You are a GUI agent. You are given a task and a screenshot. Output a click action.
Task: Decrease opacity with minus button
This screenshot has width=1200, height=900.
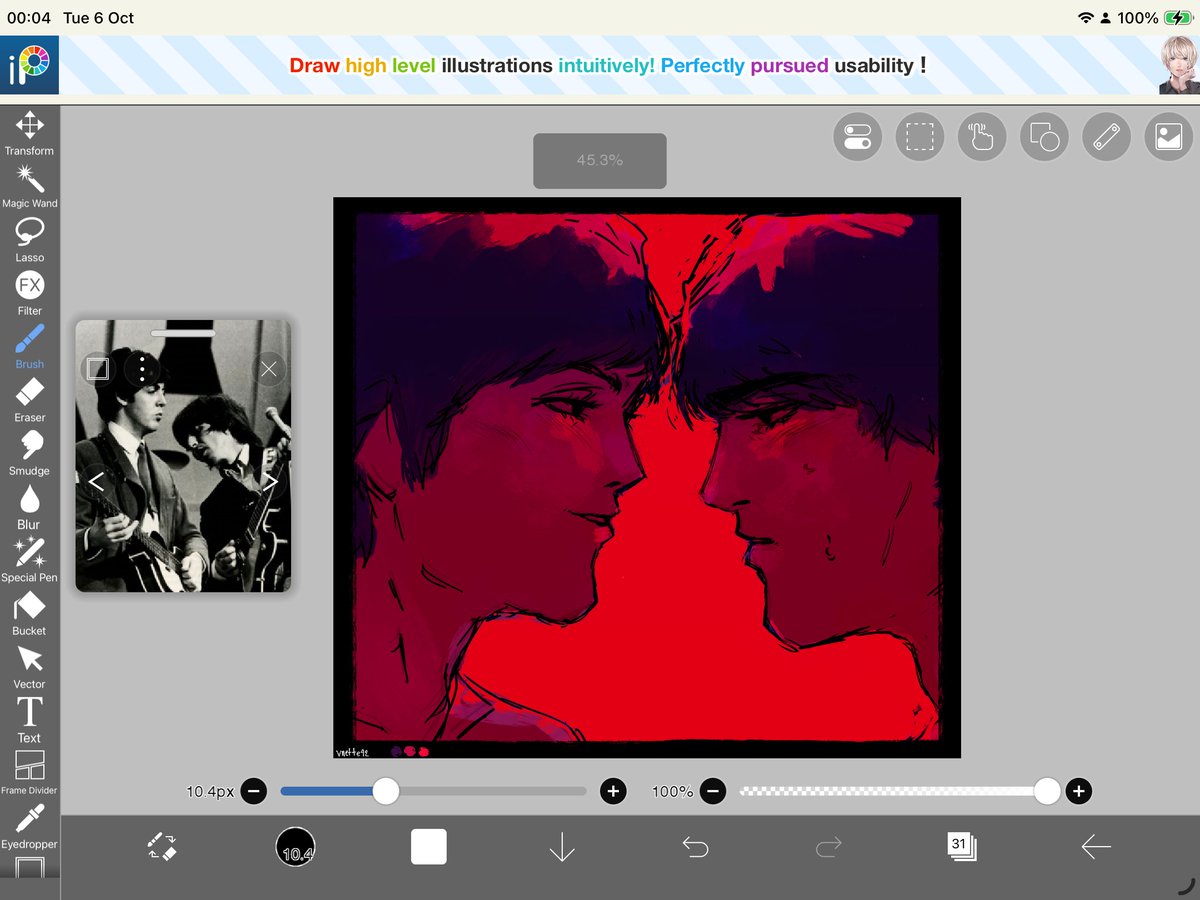[x=712, y=792]
